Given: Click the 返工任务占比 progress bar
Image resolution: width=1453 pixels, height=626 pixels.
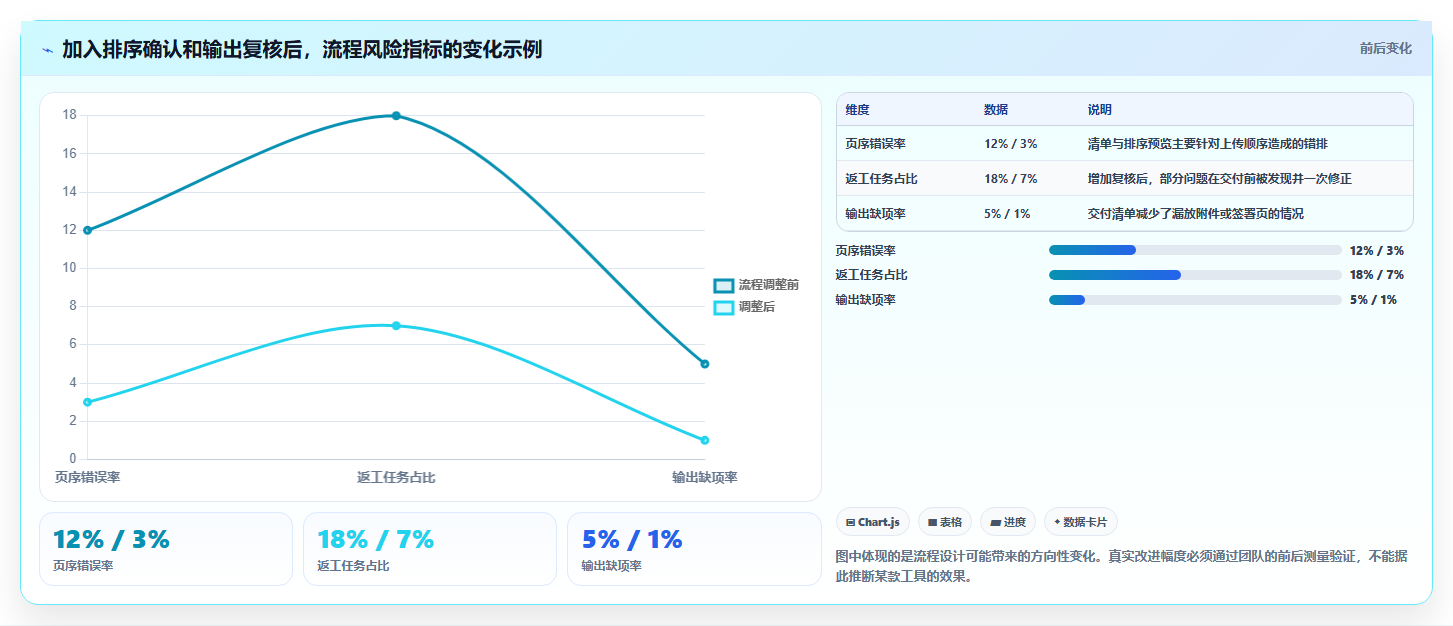Looking at the screenshot, I should click(x=1195, y=275).
